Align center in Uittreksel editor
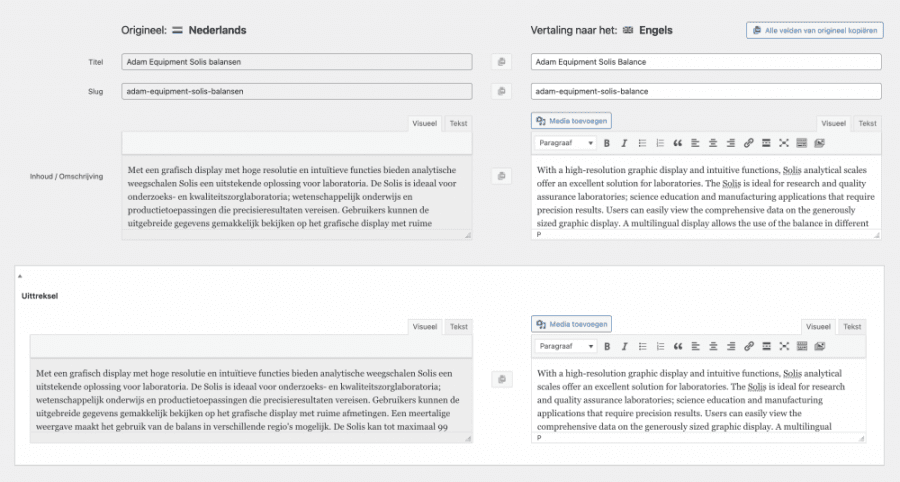Screen dimensions: 900x482 [x=713, y=346]
